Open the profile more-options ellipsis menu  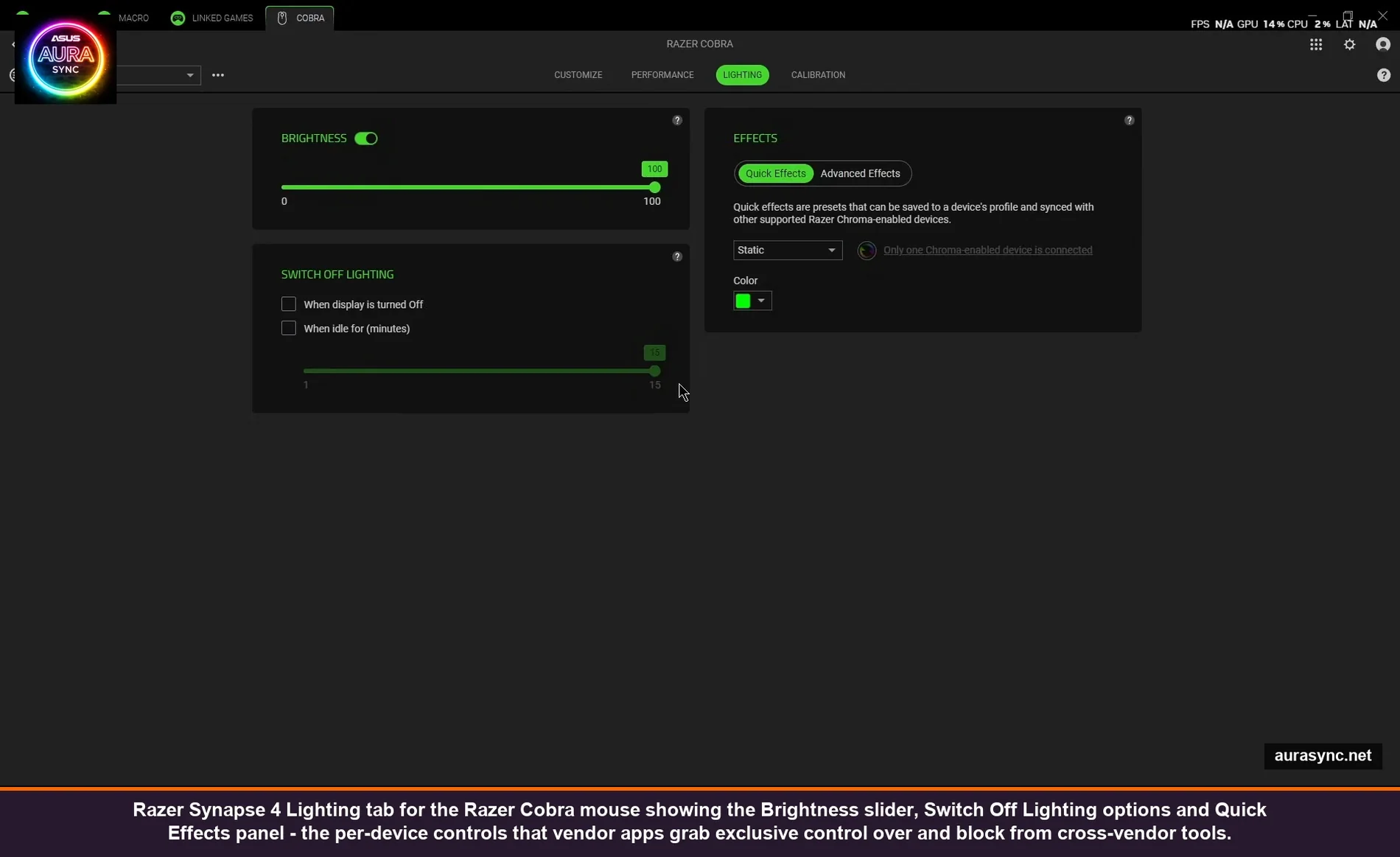(x=218, y=75)
